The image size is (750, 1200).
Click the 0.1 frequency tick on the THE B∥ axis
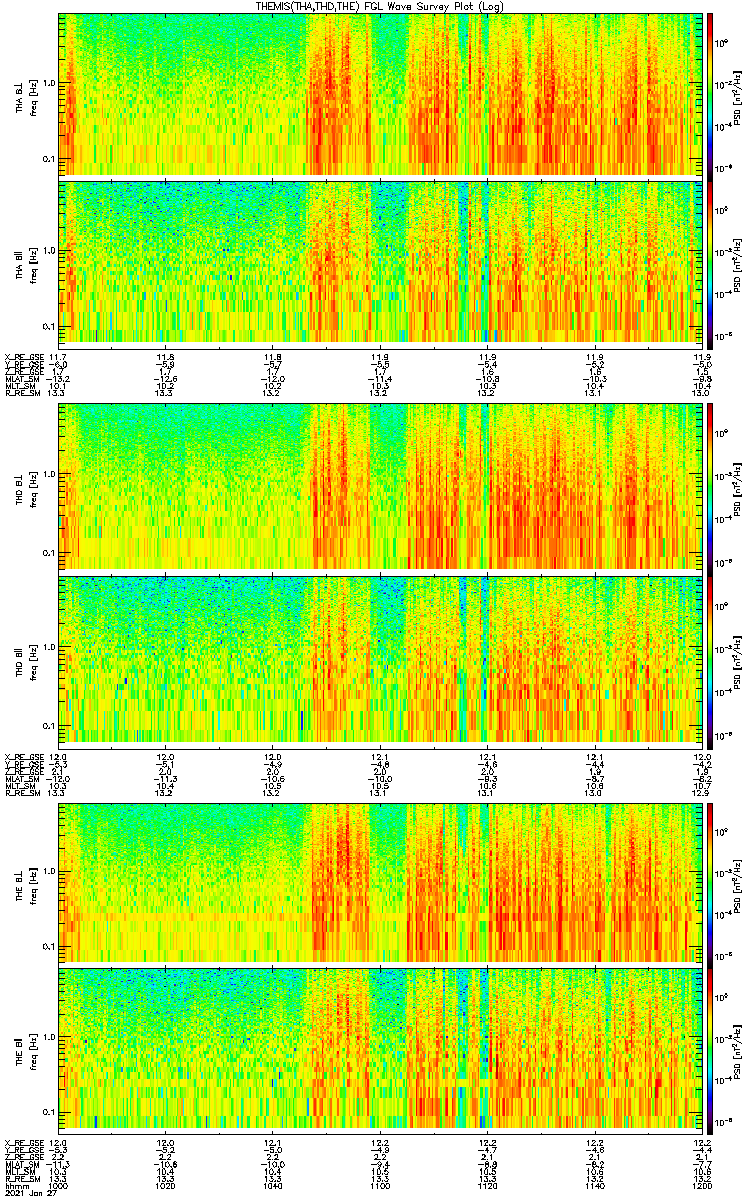(50, 1113)
